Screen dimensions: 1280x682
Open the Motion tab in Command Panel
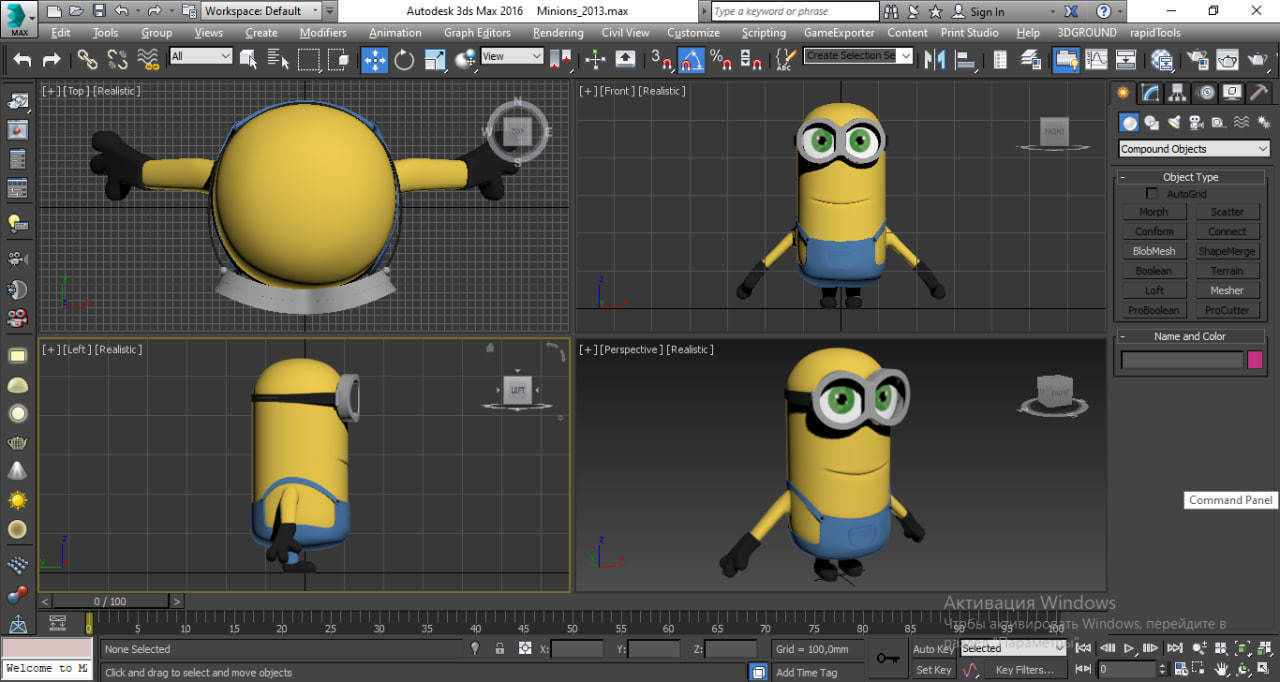coord(1205,93)
